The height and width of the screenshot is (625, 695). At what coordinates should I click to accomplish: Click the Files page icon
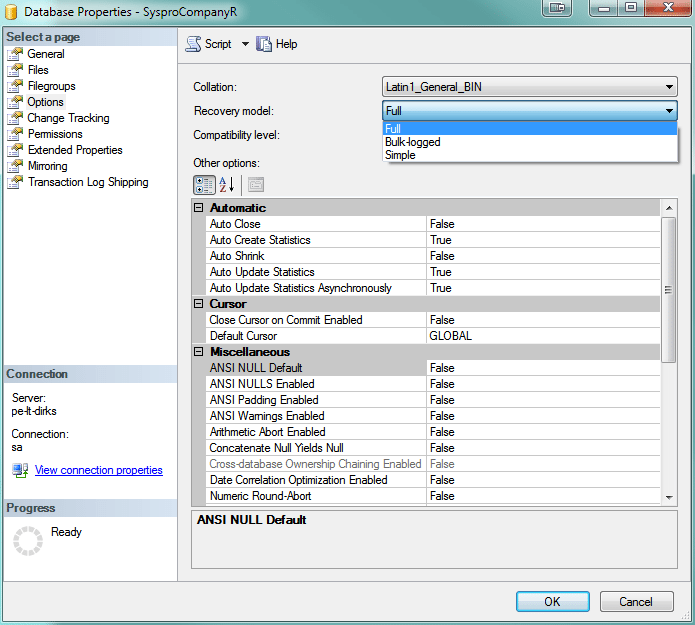click(15, 70)
